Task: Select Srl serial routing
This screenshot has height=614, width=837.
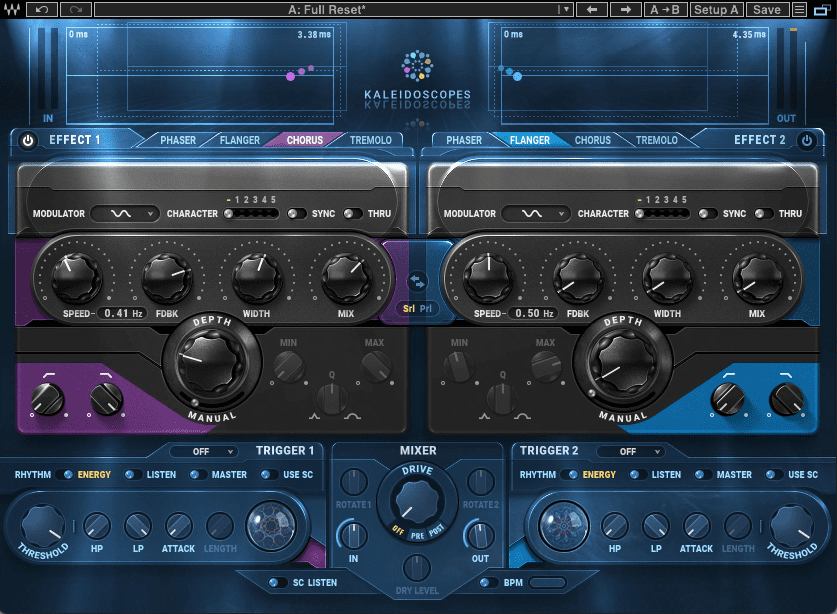Action: [x=409, y=309]
